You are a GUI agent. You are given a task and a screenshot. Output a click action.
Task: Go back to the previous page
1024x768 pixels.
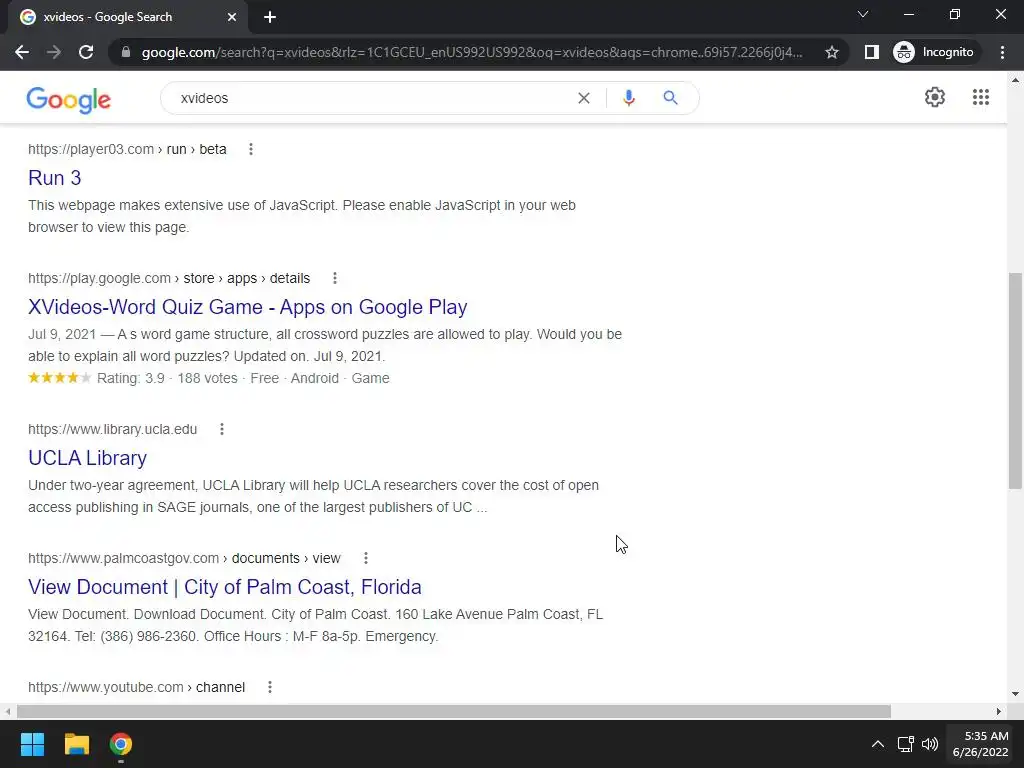pyautogui.click(x=22, y=52)
